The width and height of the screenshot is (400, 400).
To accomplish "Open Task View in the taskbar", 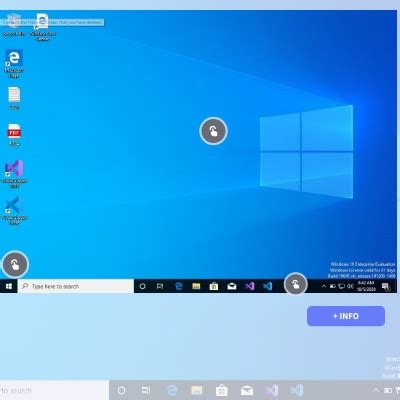I will click(160, 286).
